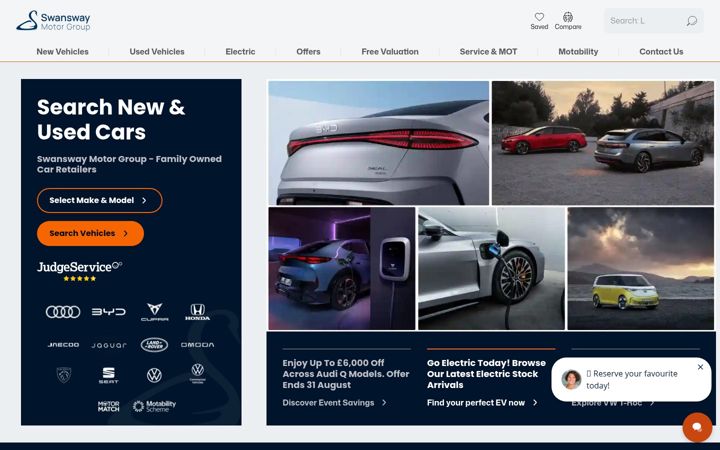Open the JudgeService five-star rating
Screen dimensions: 720x450
click(x=79, y=271)
